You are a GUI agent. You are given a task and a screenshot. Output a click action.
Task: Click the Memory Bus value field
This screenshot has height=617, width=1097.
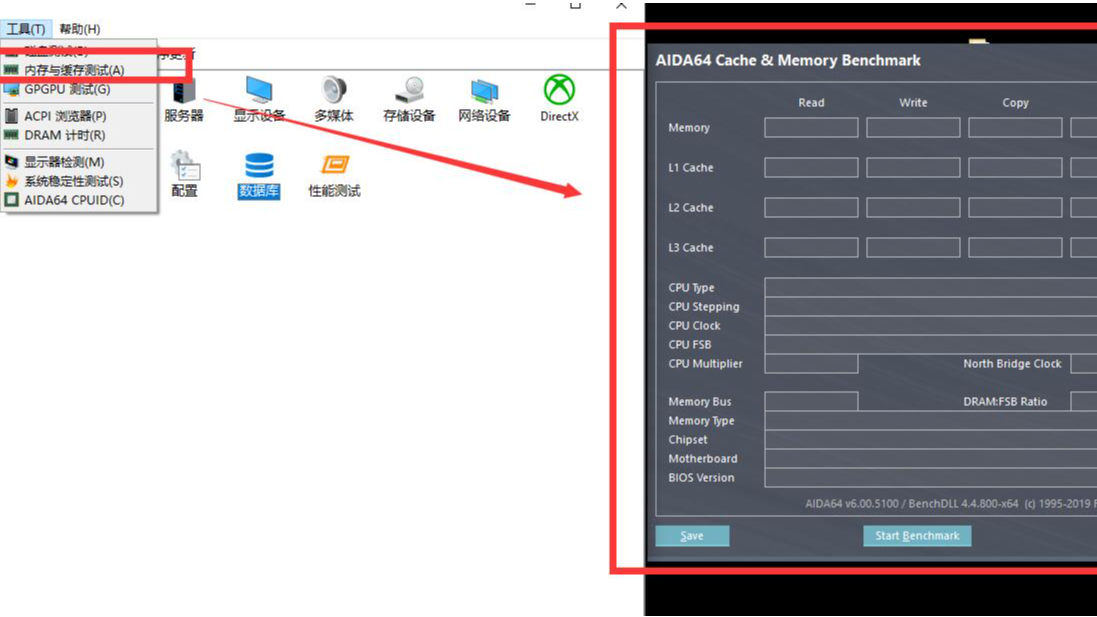tap(811, 402)
